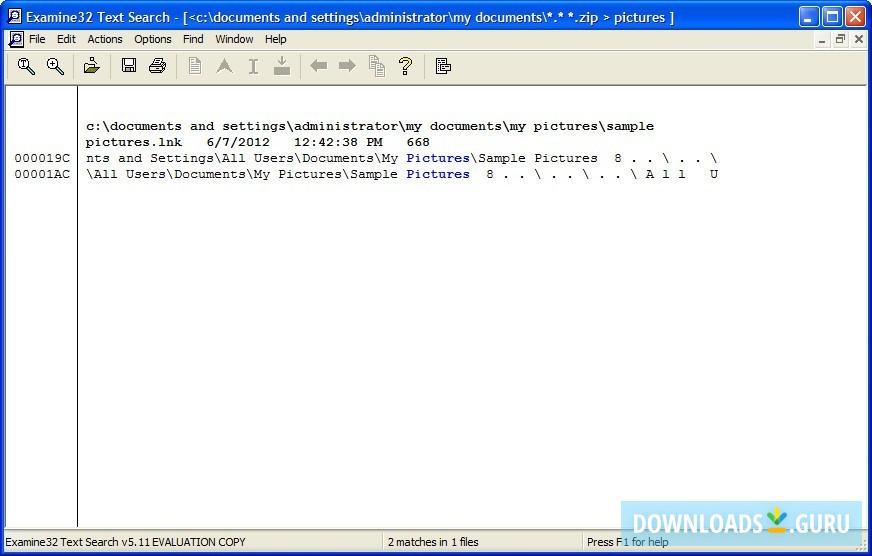This screenshot has width=872, height=556.
Task: Click the 12:42:38 PM timestamp
Action: click(338, 142)
